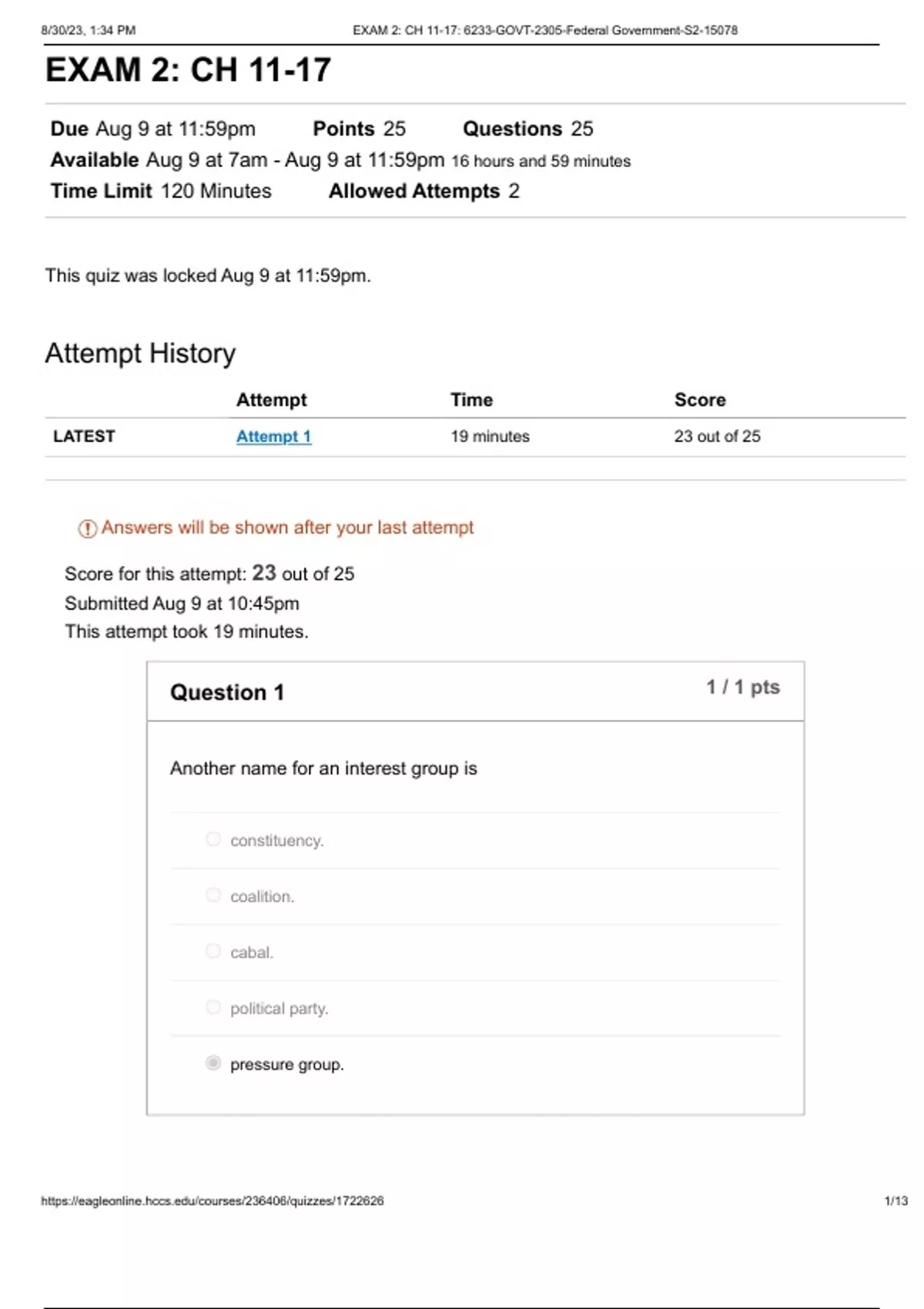Click the question text about interest groups
Viewport: 924px width, 1309px height.
(323, 768)
